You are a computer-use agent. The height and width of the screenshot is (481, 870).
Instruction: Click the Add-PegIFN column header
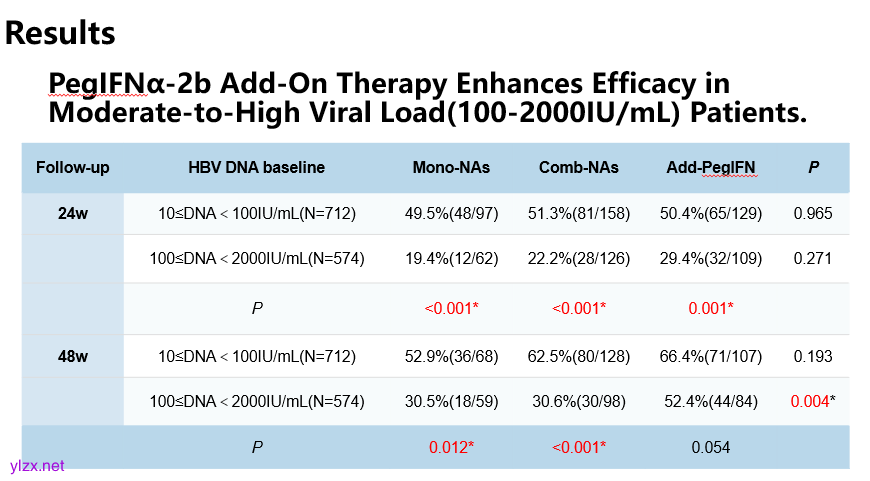[x=711, y=168]
